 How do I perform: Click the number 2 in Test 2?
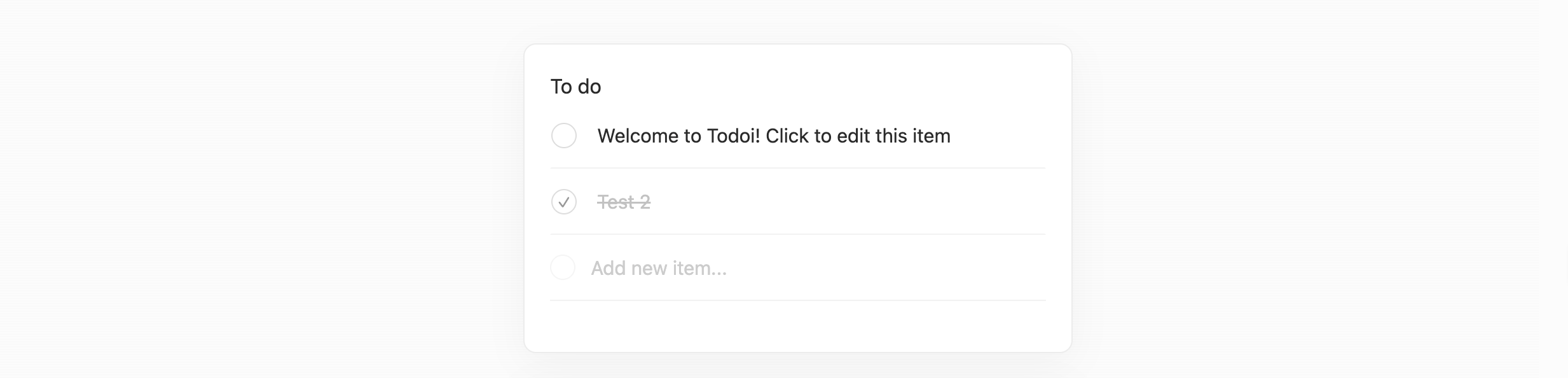pos(644,202)
